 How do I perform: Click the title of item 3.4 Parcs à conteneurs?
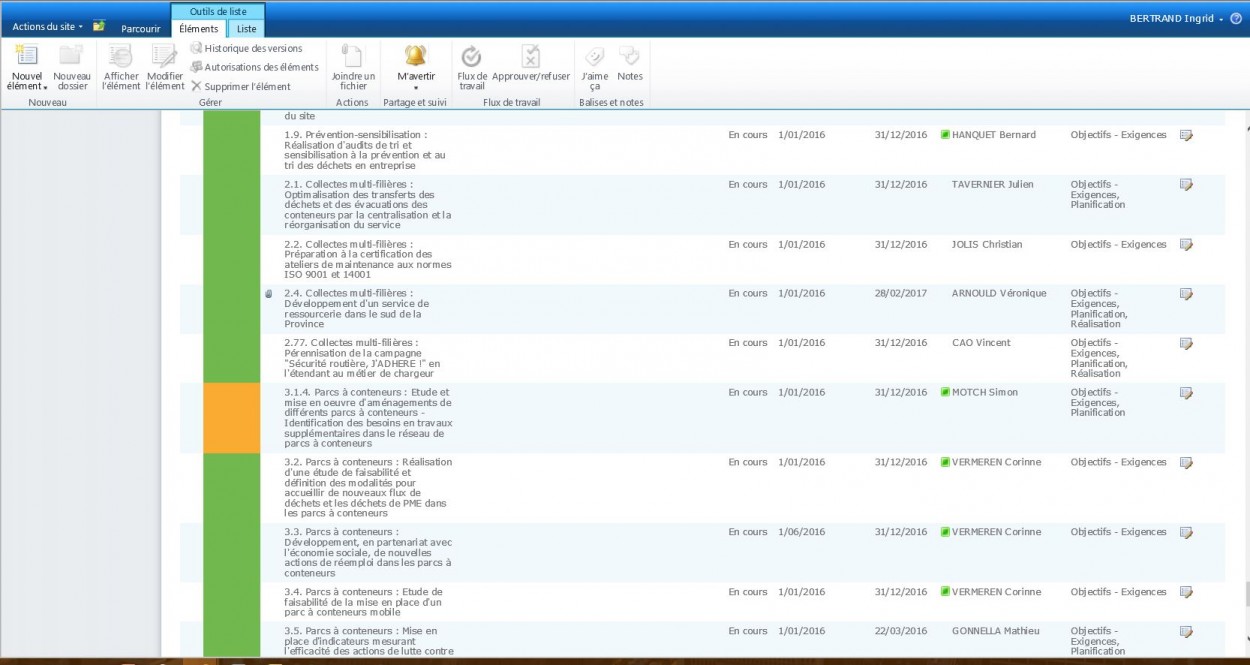(x=363, y=602)
